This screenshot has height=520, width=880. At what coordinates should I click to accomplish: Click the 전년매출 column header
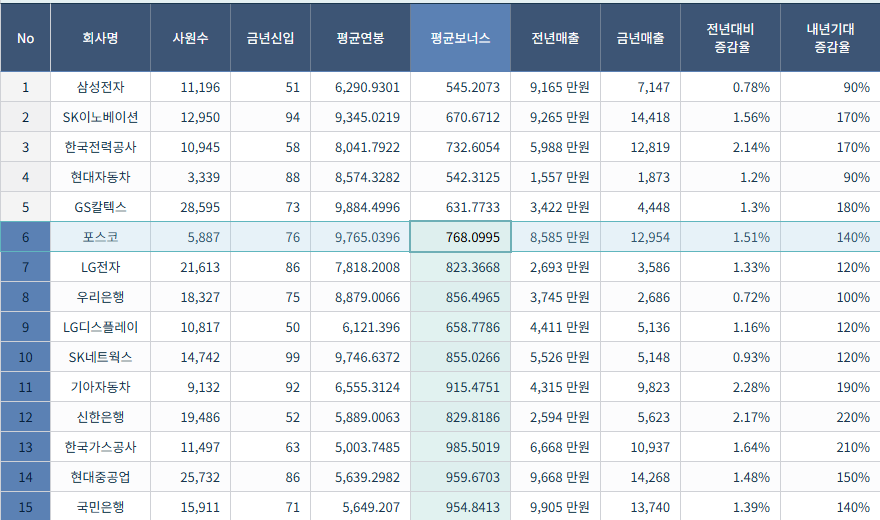(556, 38)
